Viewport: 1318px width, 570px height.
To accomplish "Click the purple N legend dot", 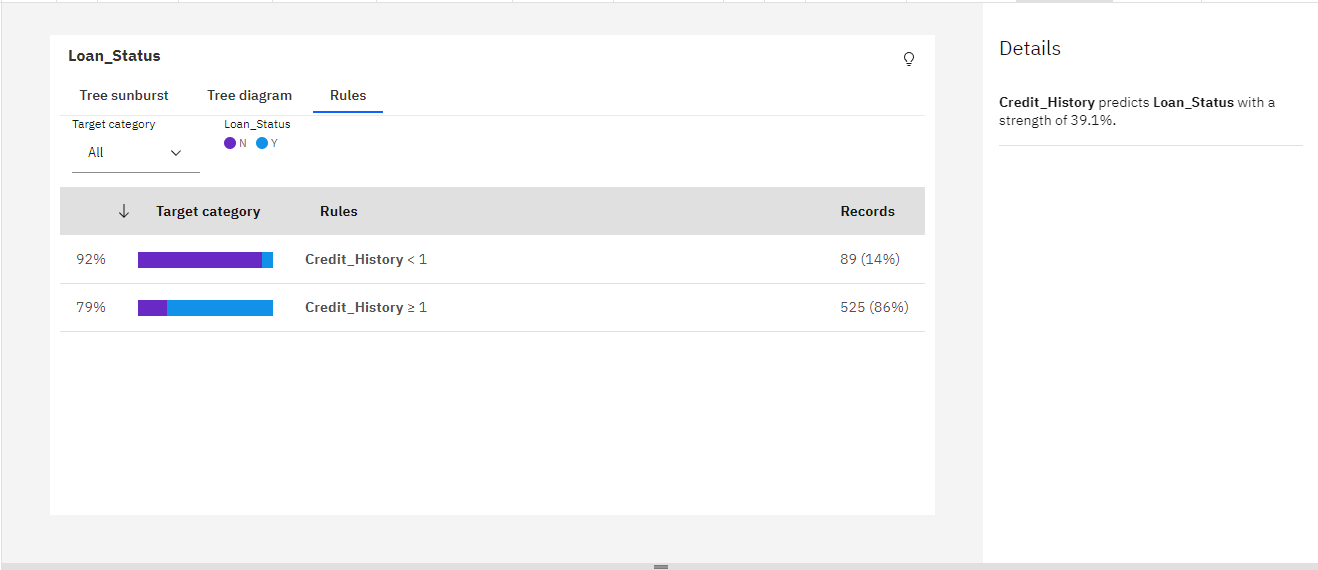I will (230, 143).
